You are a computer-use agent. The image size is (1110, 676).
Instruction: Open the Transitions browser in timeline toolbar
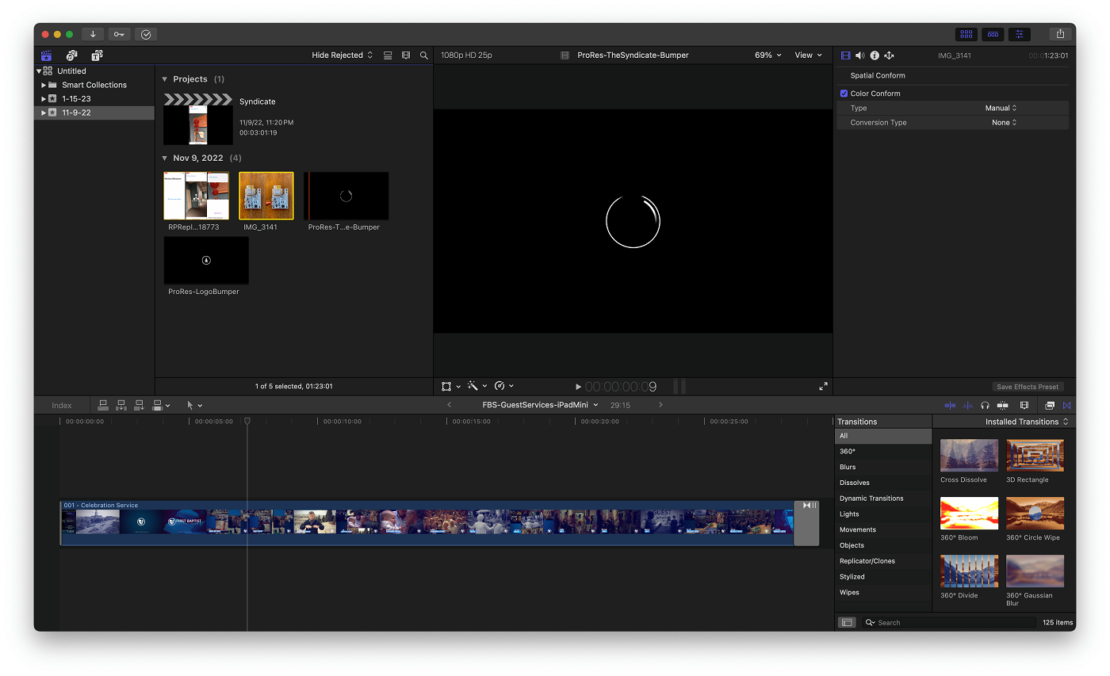1066,405
